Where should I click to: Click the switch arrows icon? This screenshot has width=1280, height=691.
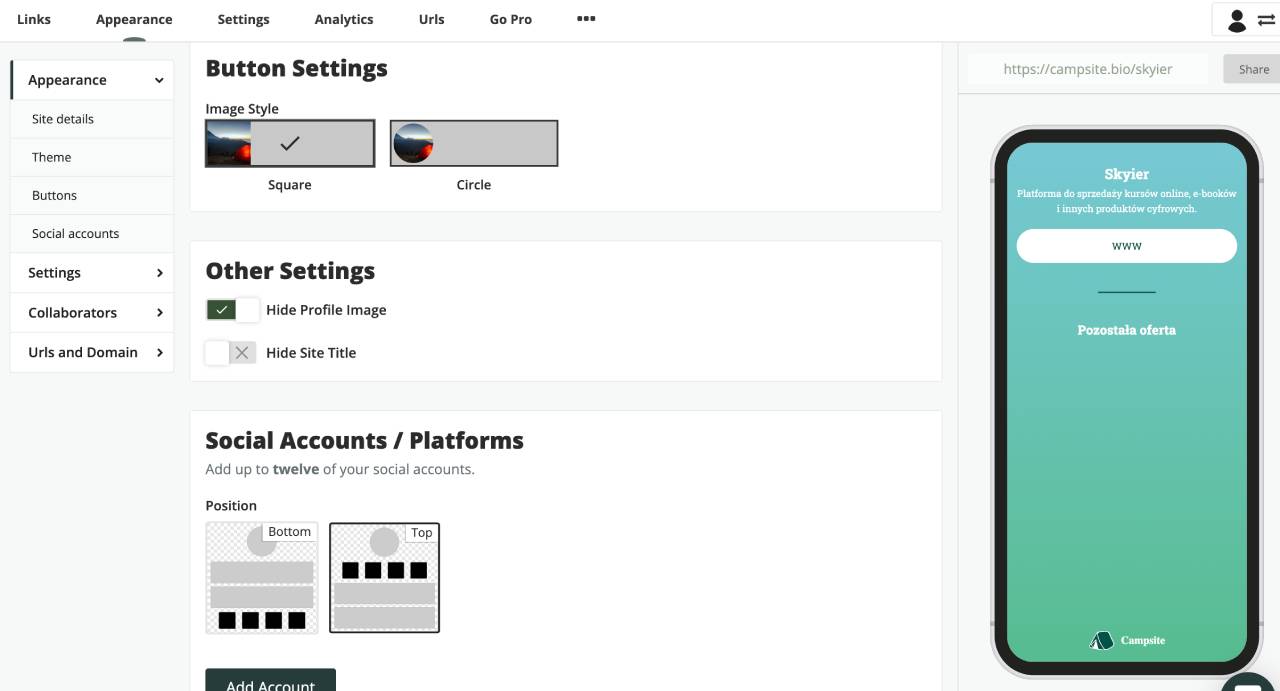pos(1266,20)
